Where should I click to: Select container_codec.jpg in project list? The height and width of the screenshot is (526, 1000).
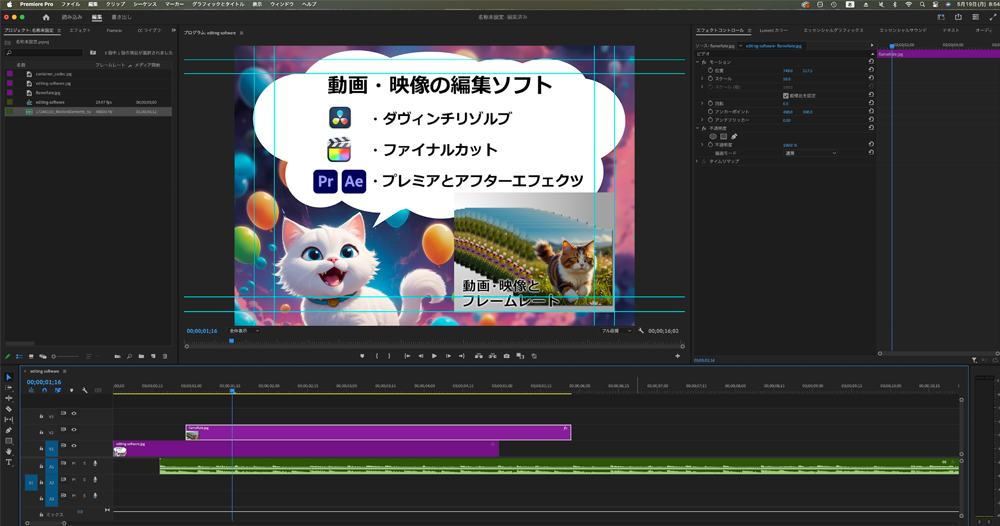54,74
